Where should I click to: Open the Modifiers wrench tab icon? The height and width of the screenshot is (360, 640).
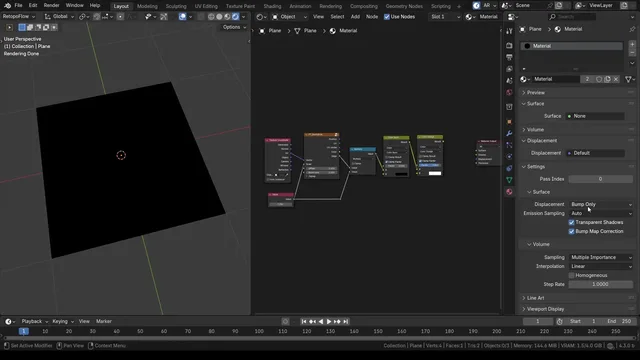click(509, 133)
